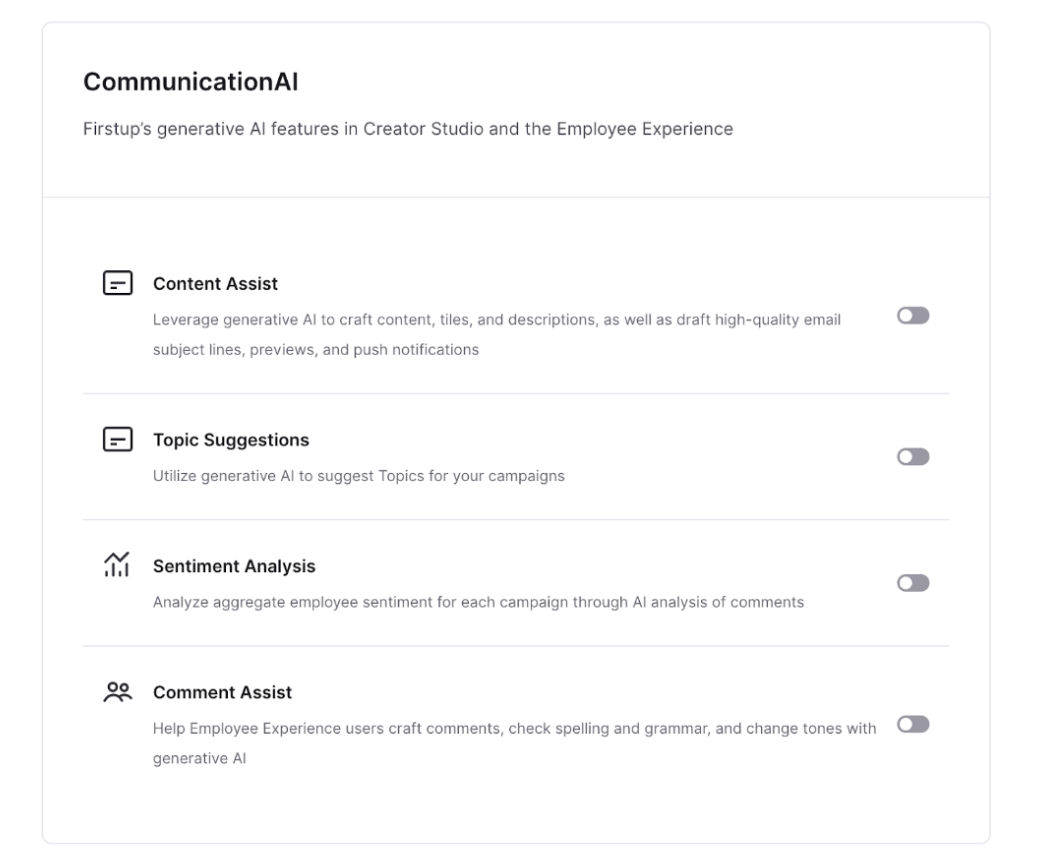Viewport: 1061px width, 862px height.
Task: Click the Content Assist description text
Action: [x=497, y=334]
